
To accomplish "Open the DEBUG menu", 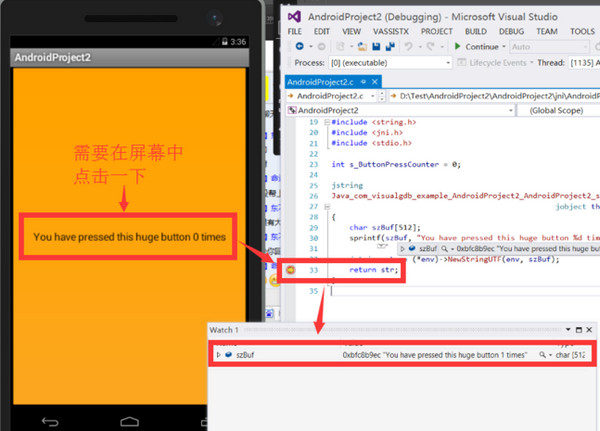I will pos(511,31).
